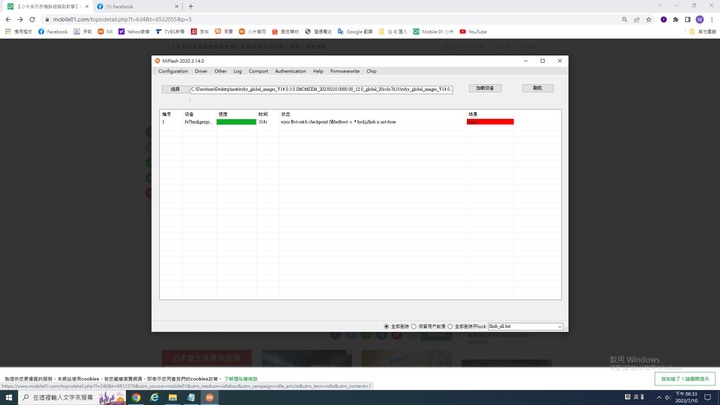
Task: Select the clean all (全部删除) radio option
Action: coord(386,326)
